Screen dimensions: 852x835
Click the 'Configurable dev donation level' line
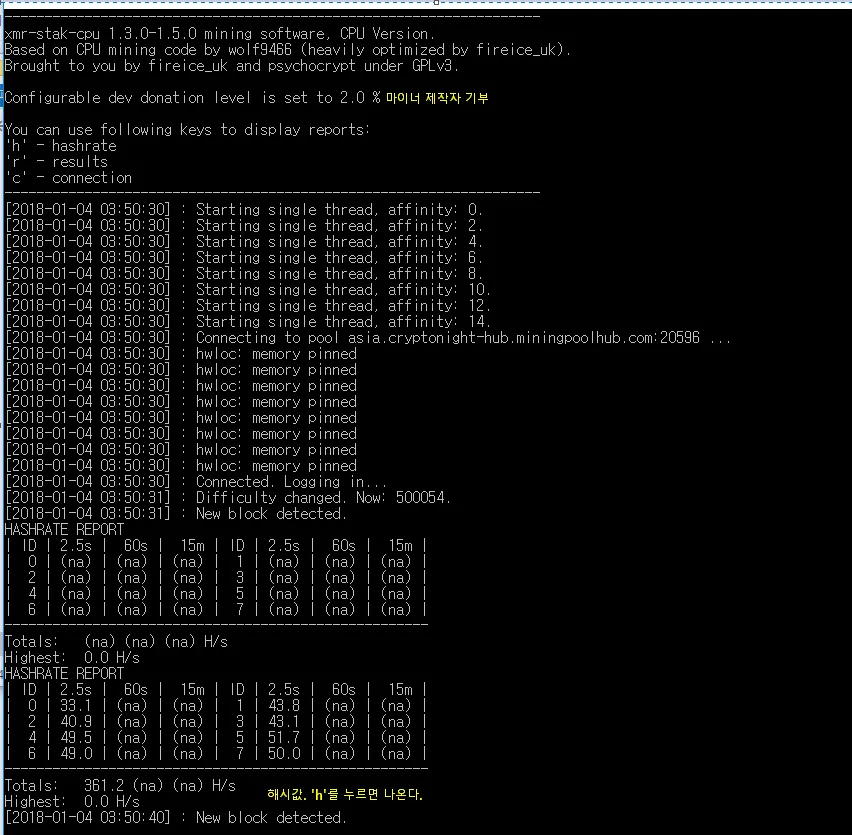click(x=192, y=98)
